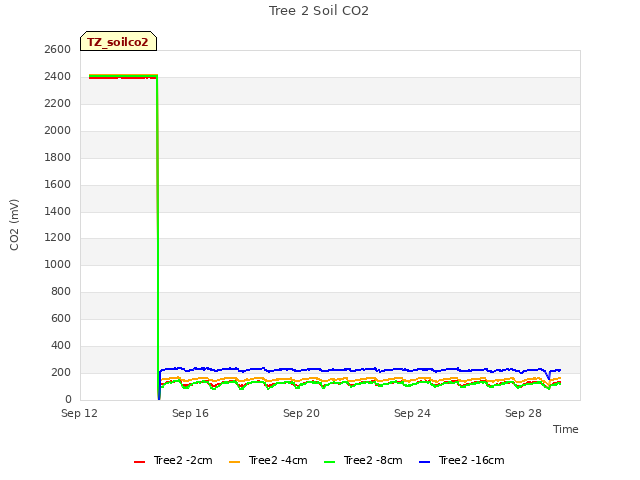Click the green Tree2 -8cm legend swatch
640x480 pixels.
point(329,462)
